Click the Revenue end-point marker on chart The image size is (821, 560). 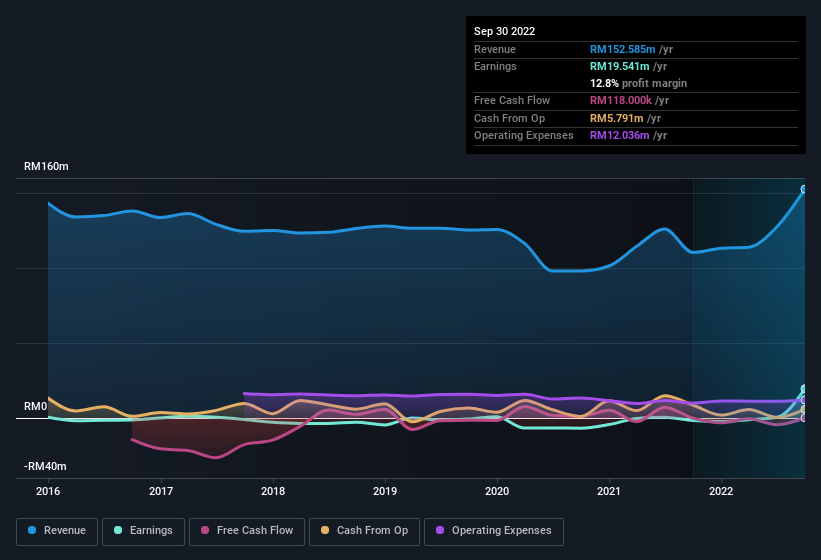(x=804, y=189)
